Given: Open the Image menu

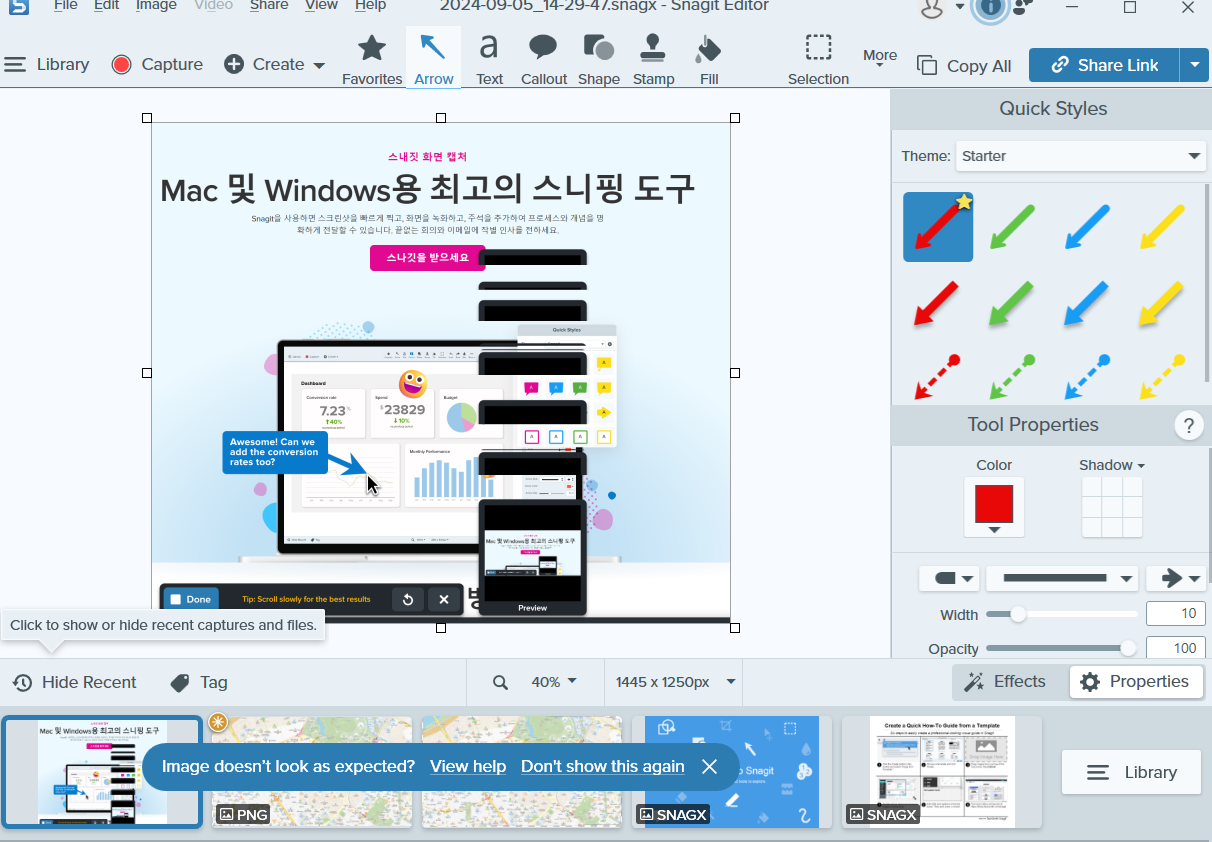Looking at the screenshot, I should (156, 6).
